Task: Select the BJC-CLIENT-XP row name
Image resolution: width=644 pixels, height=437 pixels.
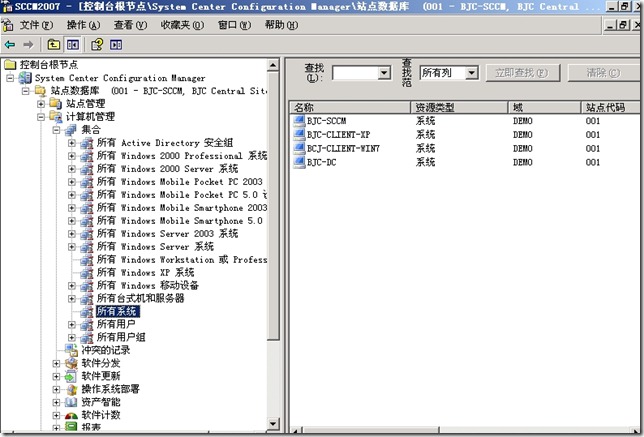Action: (338, 135)
